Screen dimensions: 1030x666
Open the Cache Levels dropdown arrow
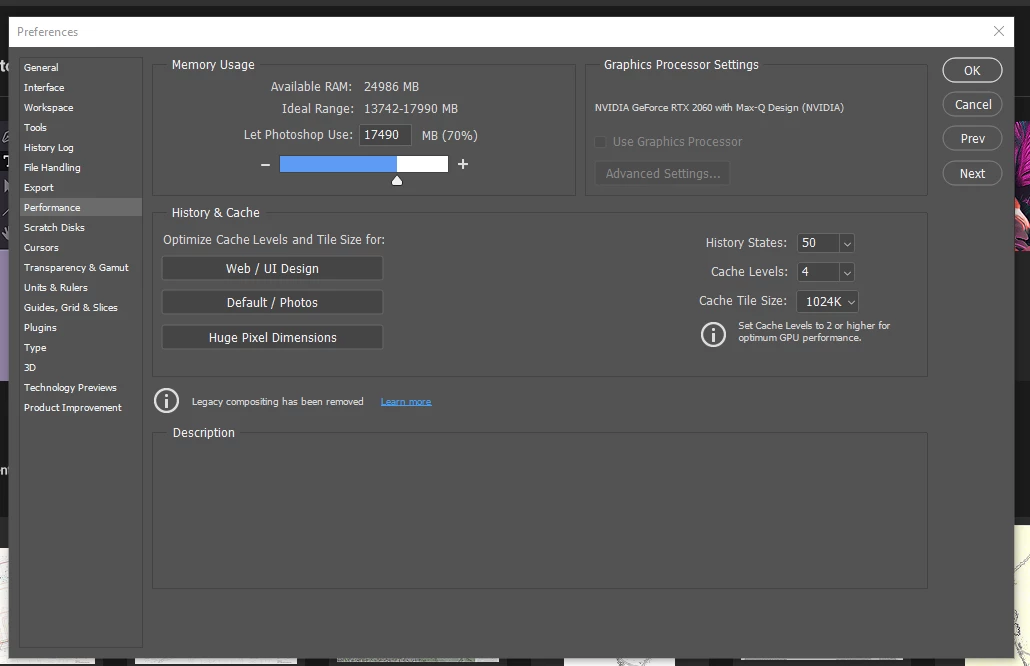pos(847,272)
